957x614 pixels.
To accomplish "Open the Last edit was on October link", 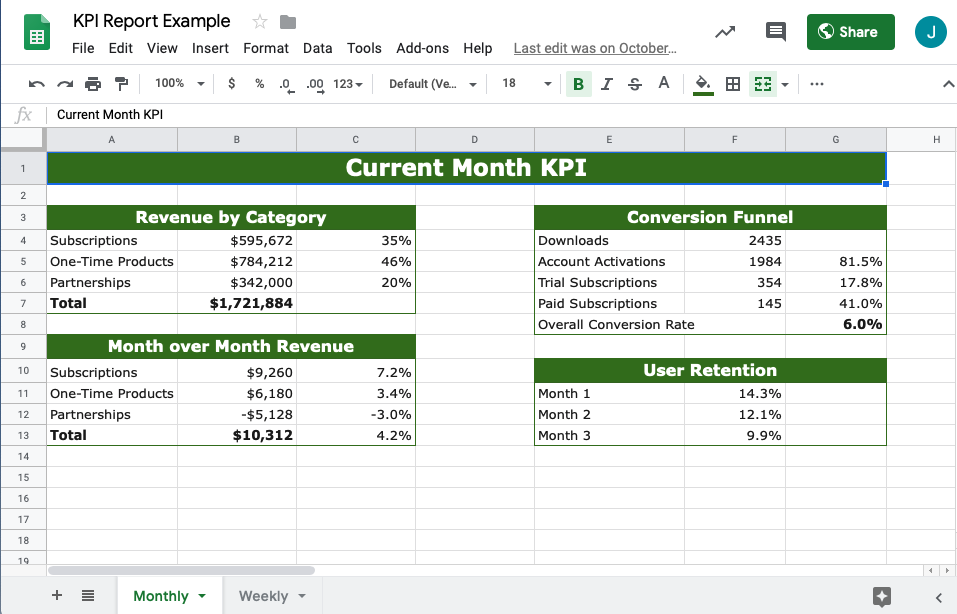I will (594, 48).
